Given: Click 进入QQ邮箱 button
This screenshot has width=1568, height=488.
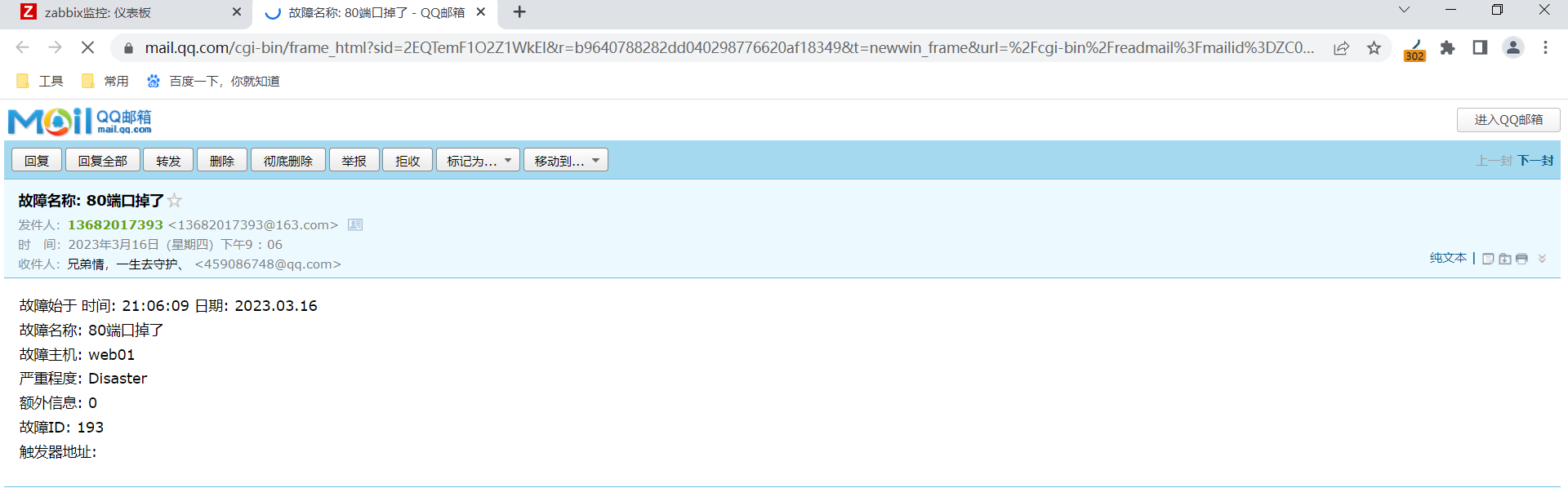Looking at the screenshot, I should click(x=1508, y=120).
